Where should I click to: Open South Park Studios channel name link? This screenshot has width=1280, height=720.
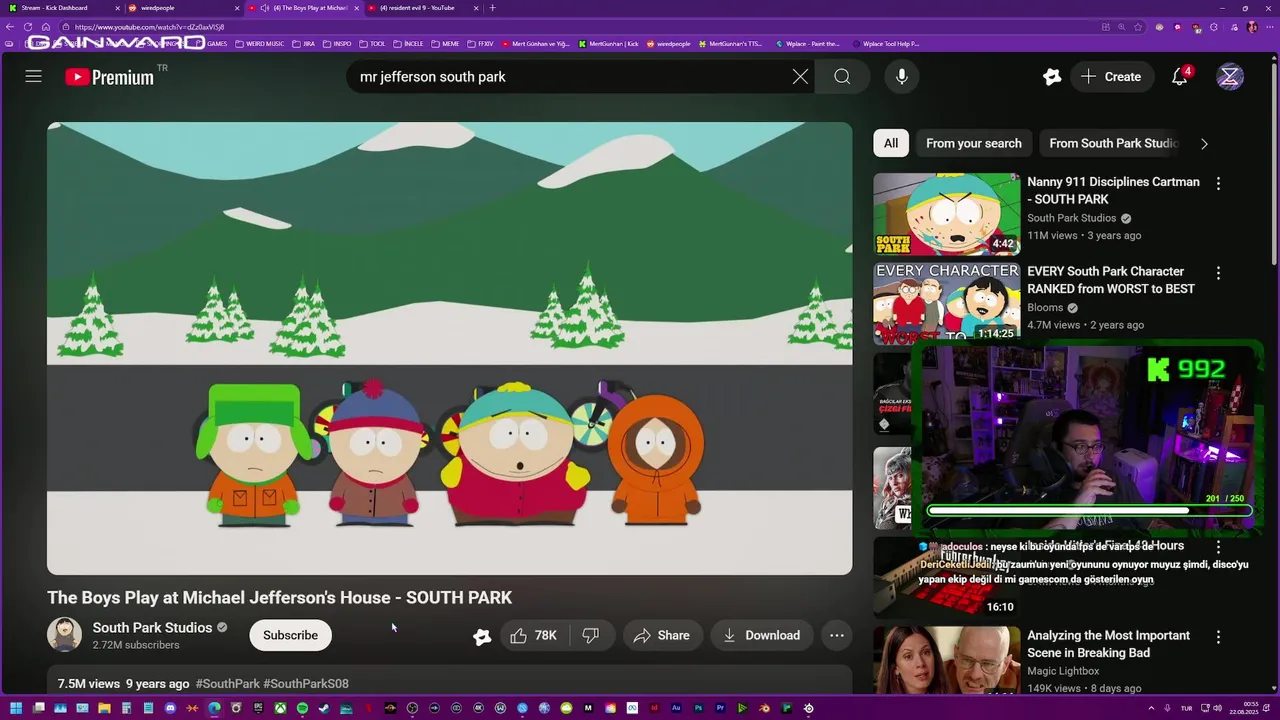(152, 627)
